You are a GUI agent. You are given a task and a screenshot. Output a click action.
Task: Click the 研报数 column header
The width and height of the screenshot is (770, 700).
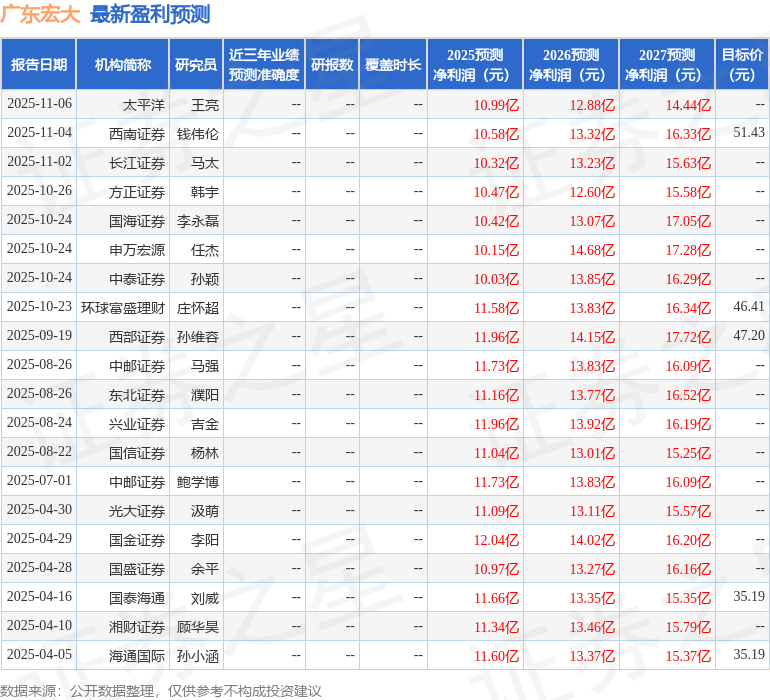point(332,65)
